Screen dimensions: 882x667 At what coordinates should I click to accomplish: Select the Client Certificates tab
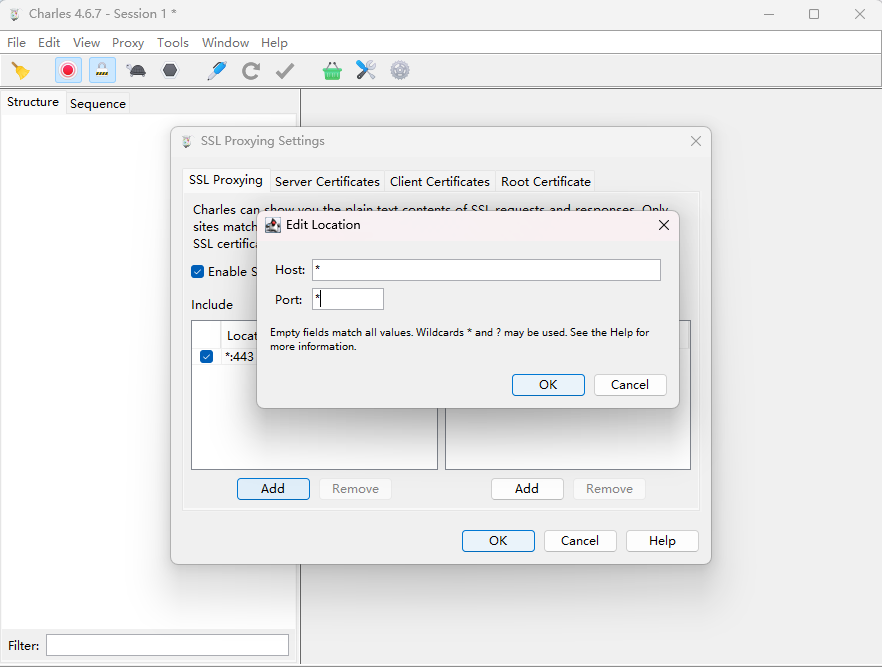click(x=439, y=182)
